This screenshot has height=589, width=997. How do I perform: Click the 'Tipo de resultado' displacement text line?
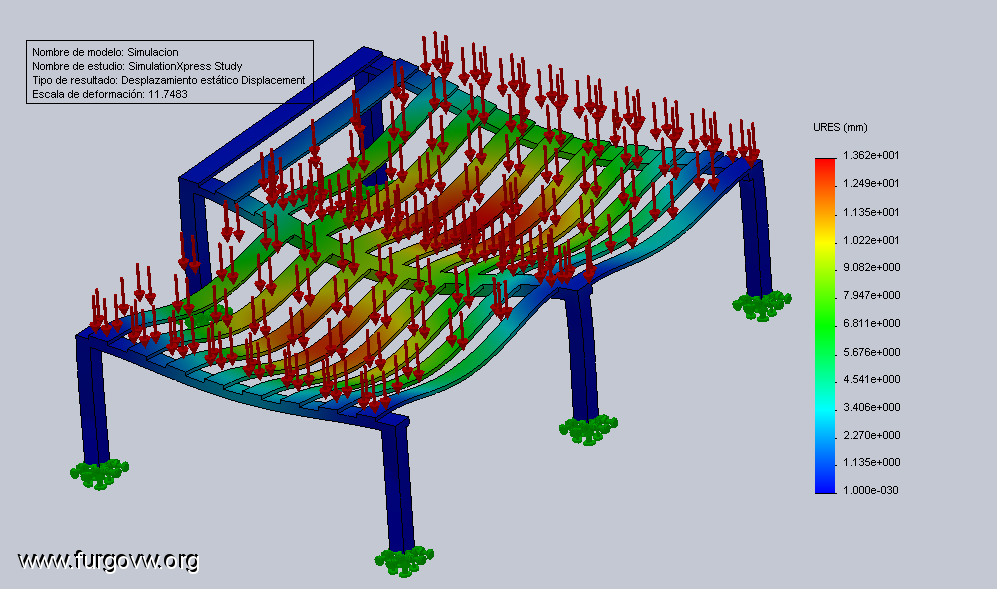pyautogui.click(x=168, y=80)
